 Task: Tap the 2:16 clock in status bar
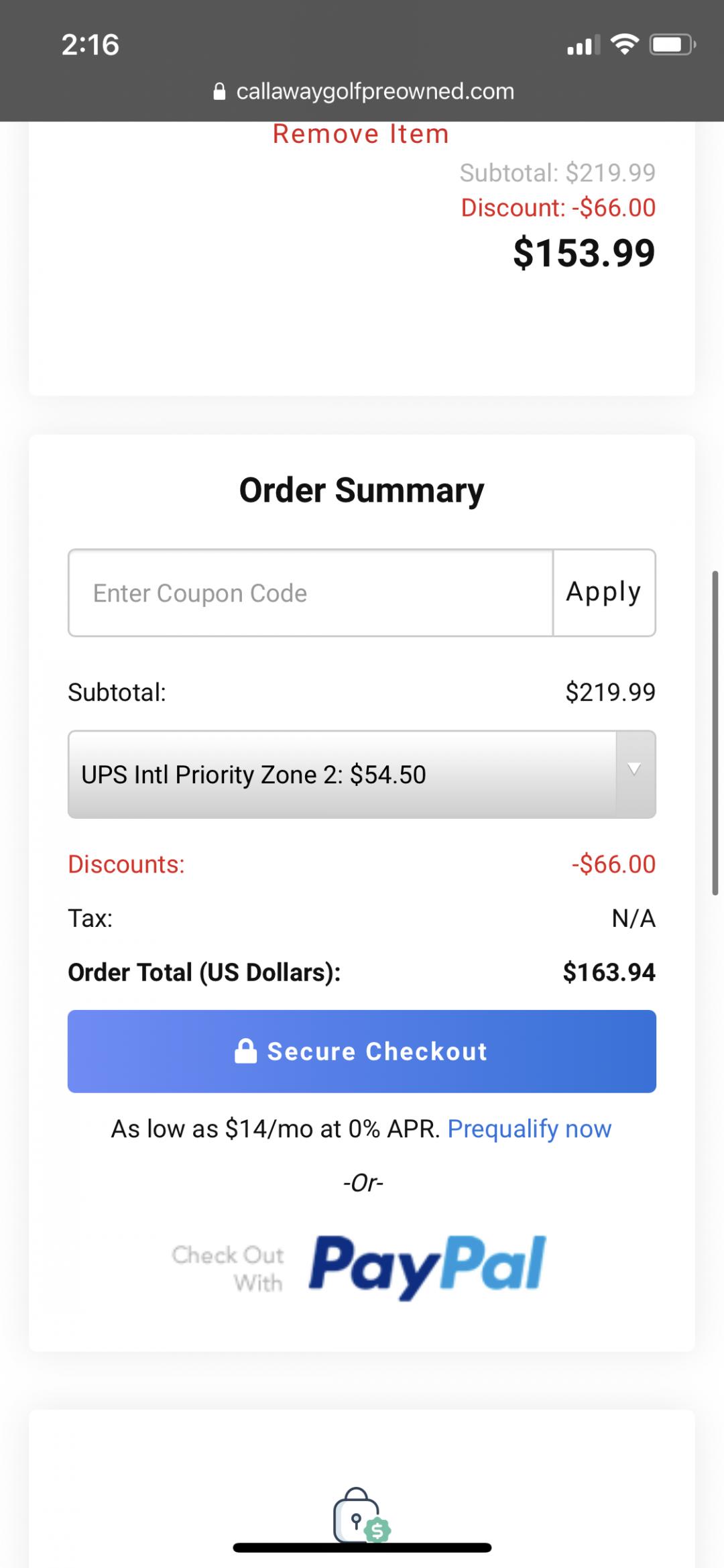click(x=90, y=45)
